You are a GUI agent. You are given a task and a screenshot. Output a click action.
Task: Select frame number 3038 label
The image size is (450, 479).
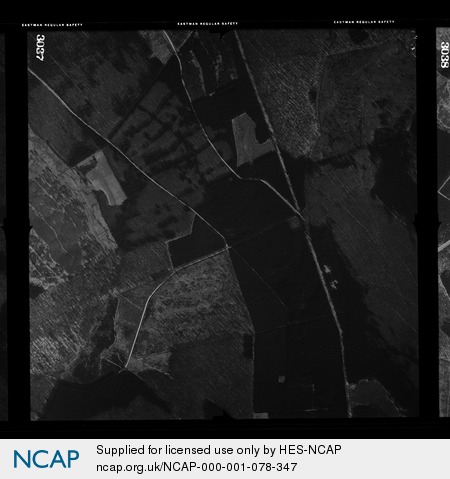coord(445,55)
